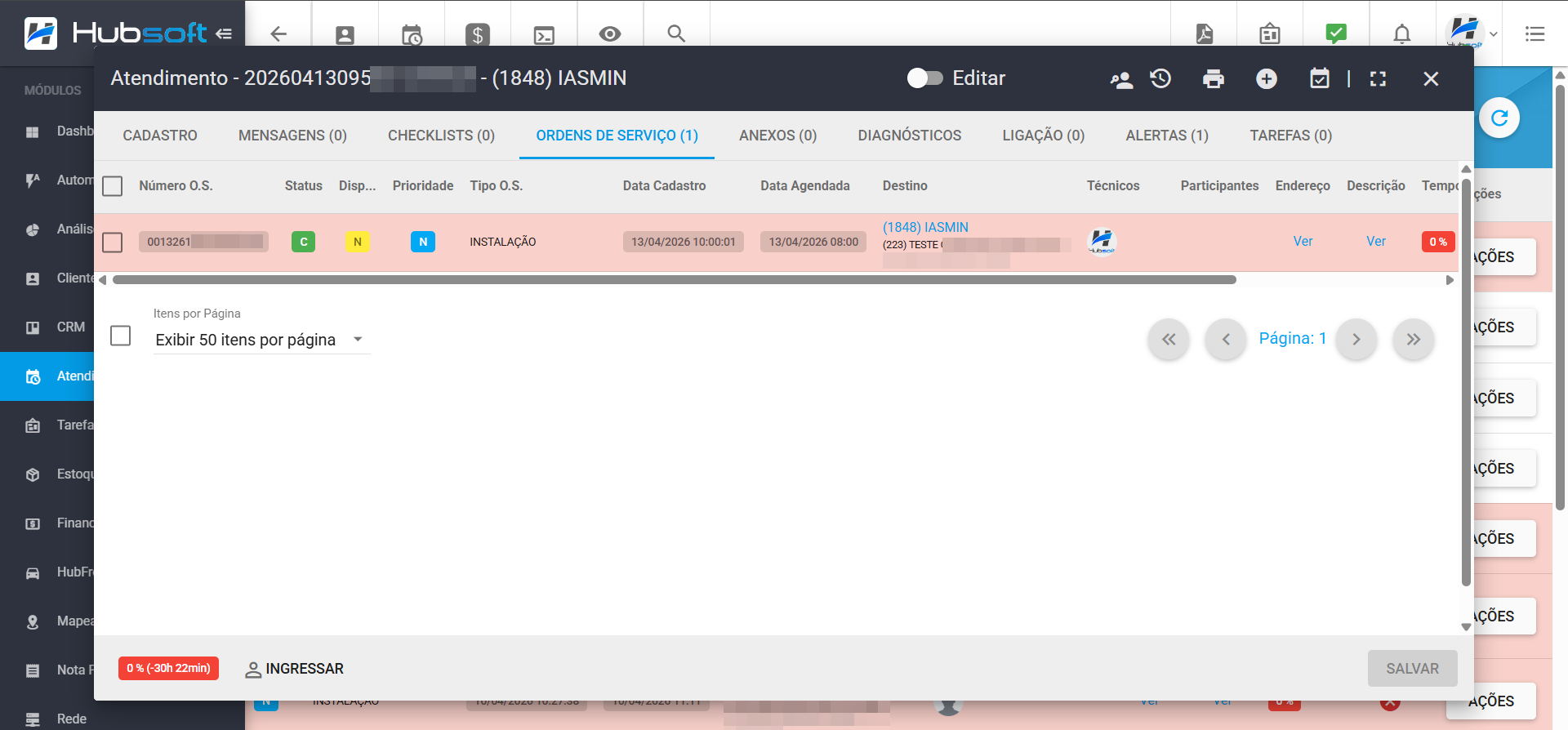Print the atendimento with printer icon
The width and height of the screenshot is (1568, 730).
coord(1214,78)
